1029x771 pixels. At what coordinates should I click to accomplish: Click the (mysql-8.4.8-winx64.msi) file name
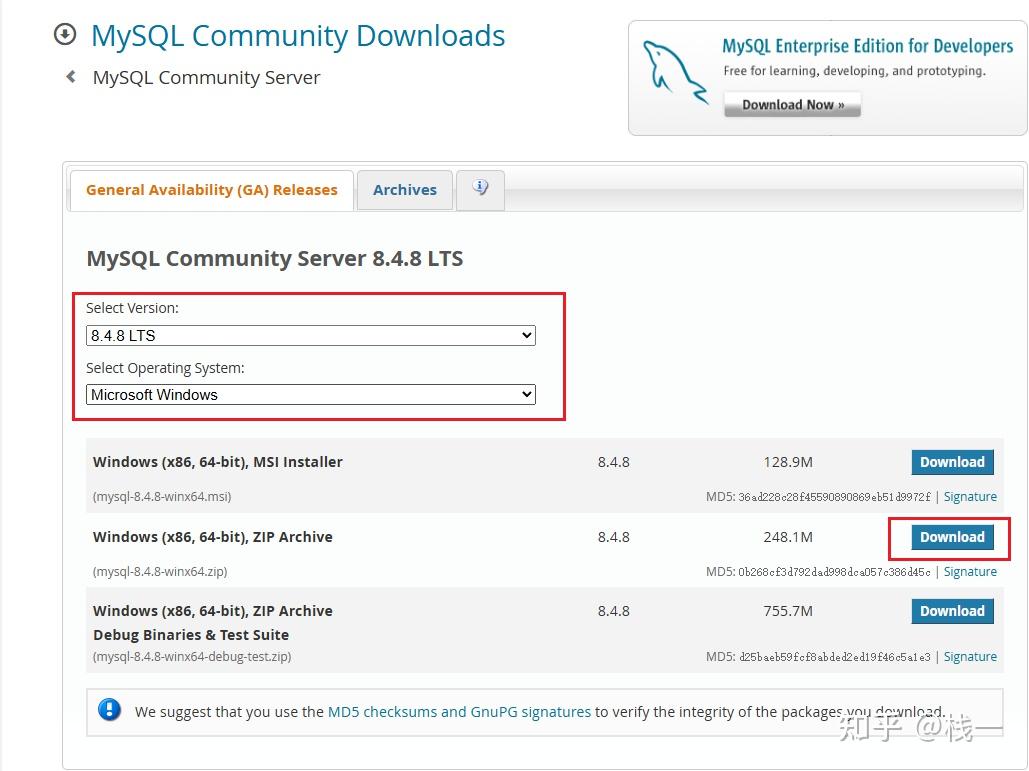click(162, 497)
